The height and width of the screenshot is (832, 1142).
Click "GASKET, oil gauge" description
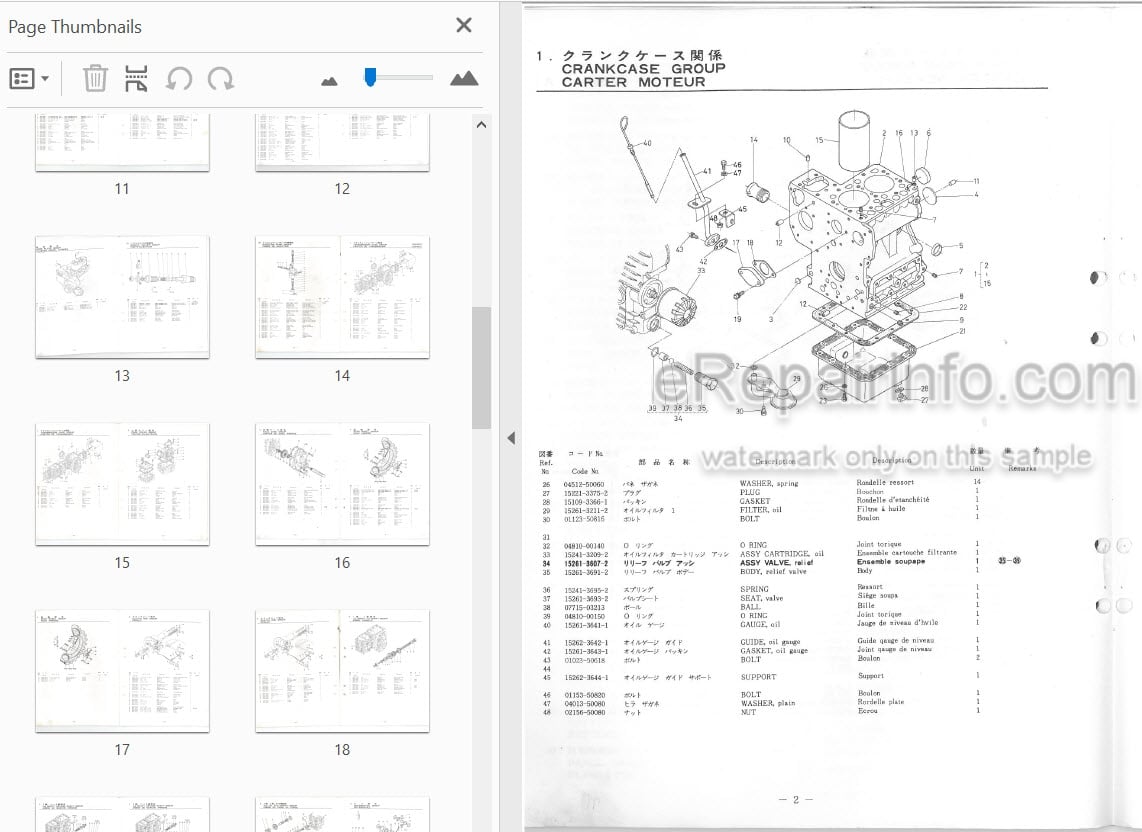click(x=773, y=651)
